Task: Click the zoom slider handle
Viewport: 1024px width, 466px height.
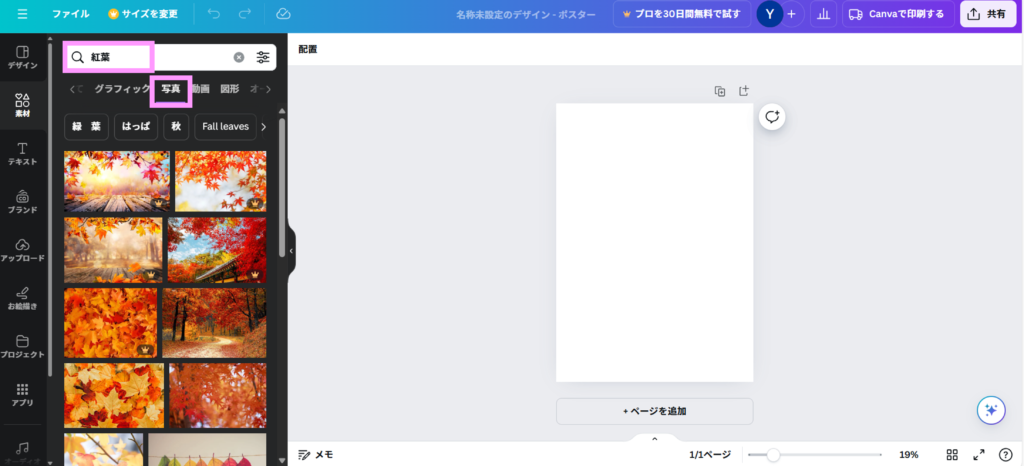Action: tap(773, 454)
